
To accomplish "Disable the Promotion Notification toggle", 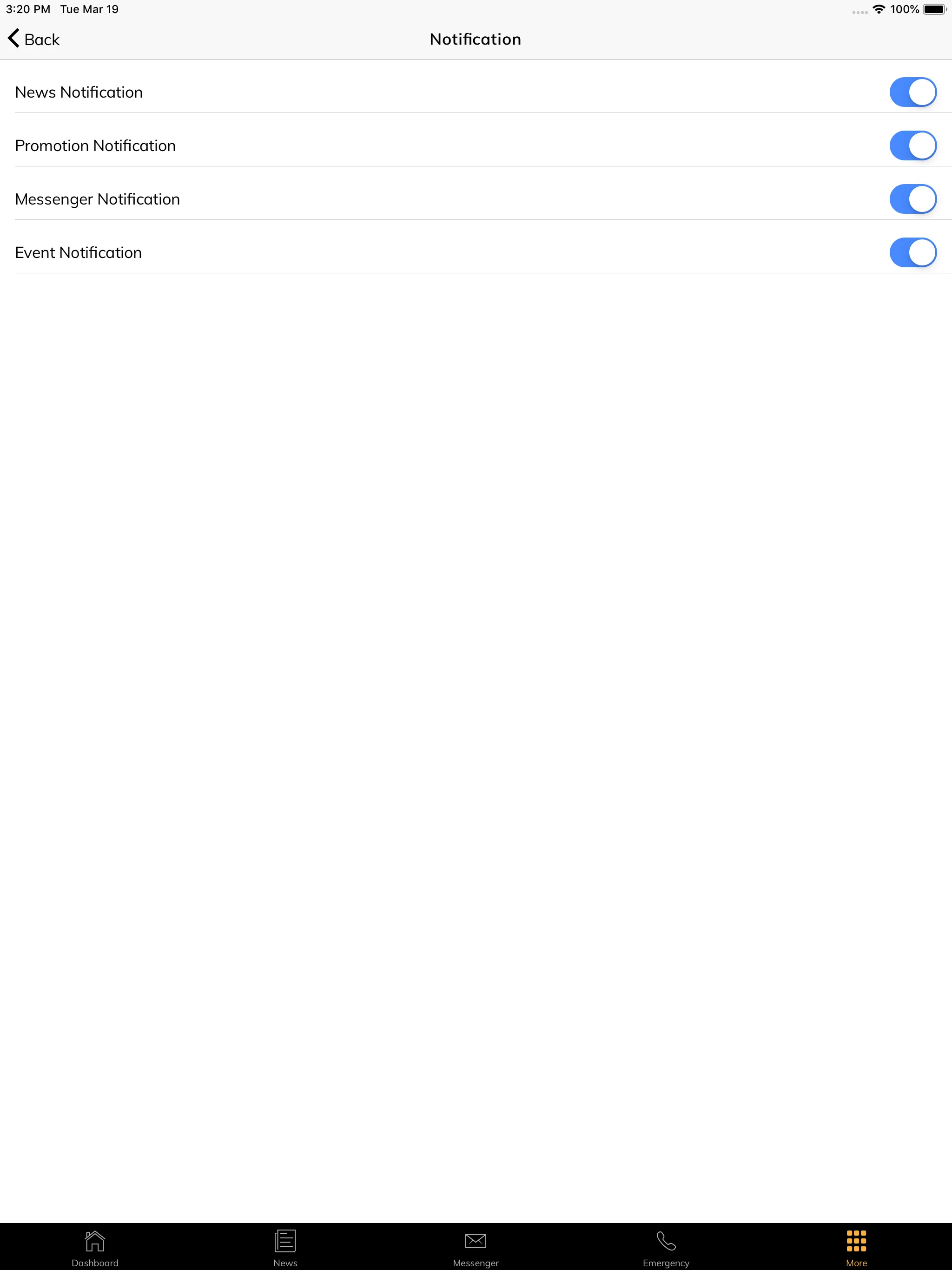I will point(912,145).
